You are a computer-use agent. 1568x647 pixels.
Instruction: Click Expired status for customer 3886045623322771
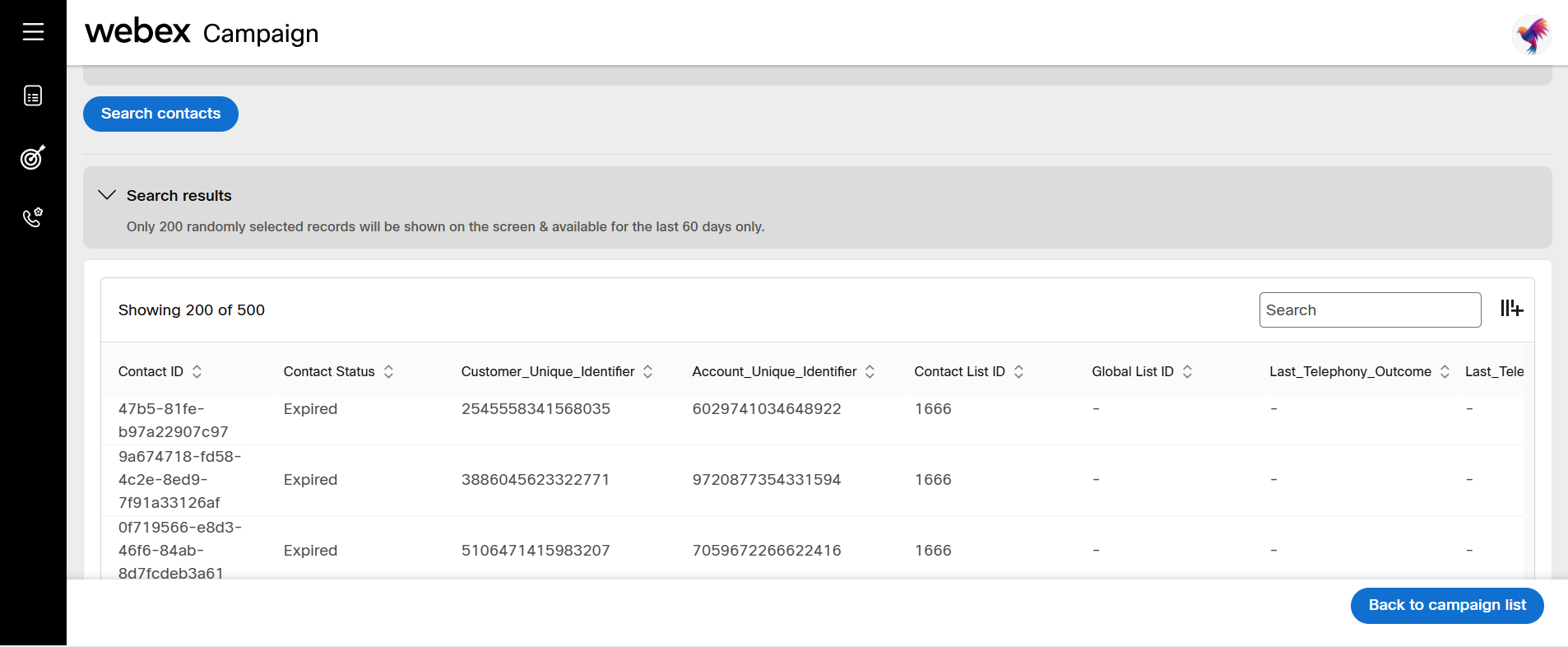coord(310,480)
